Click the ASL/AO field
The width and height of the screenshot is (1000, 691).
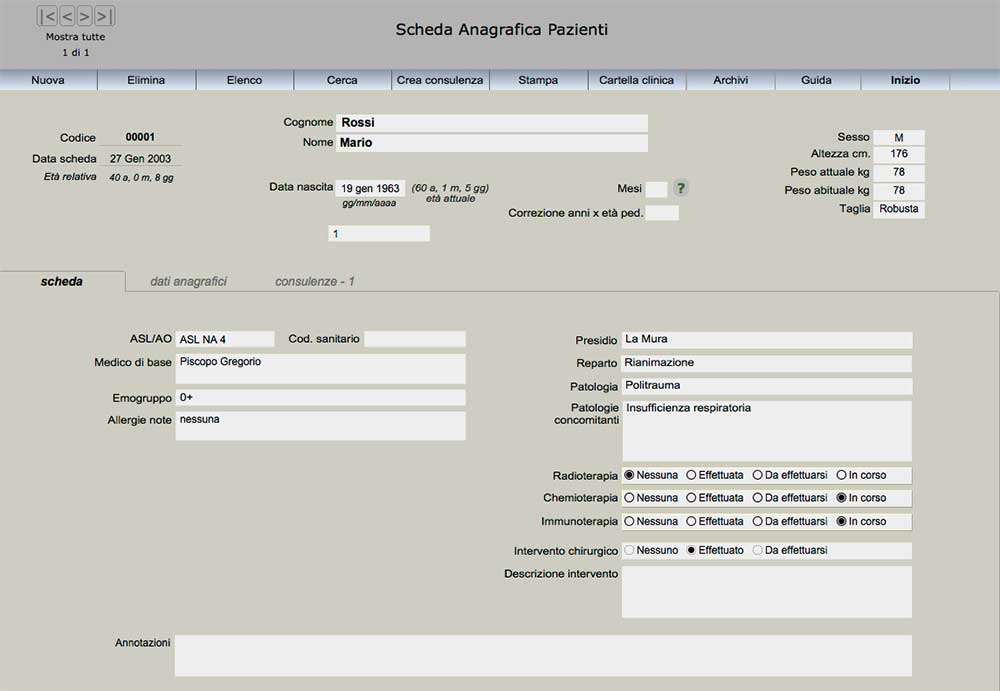(224, 339)
